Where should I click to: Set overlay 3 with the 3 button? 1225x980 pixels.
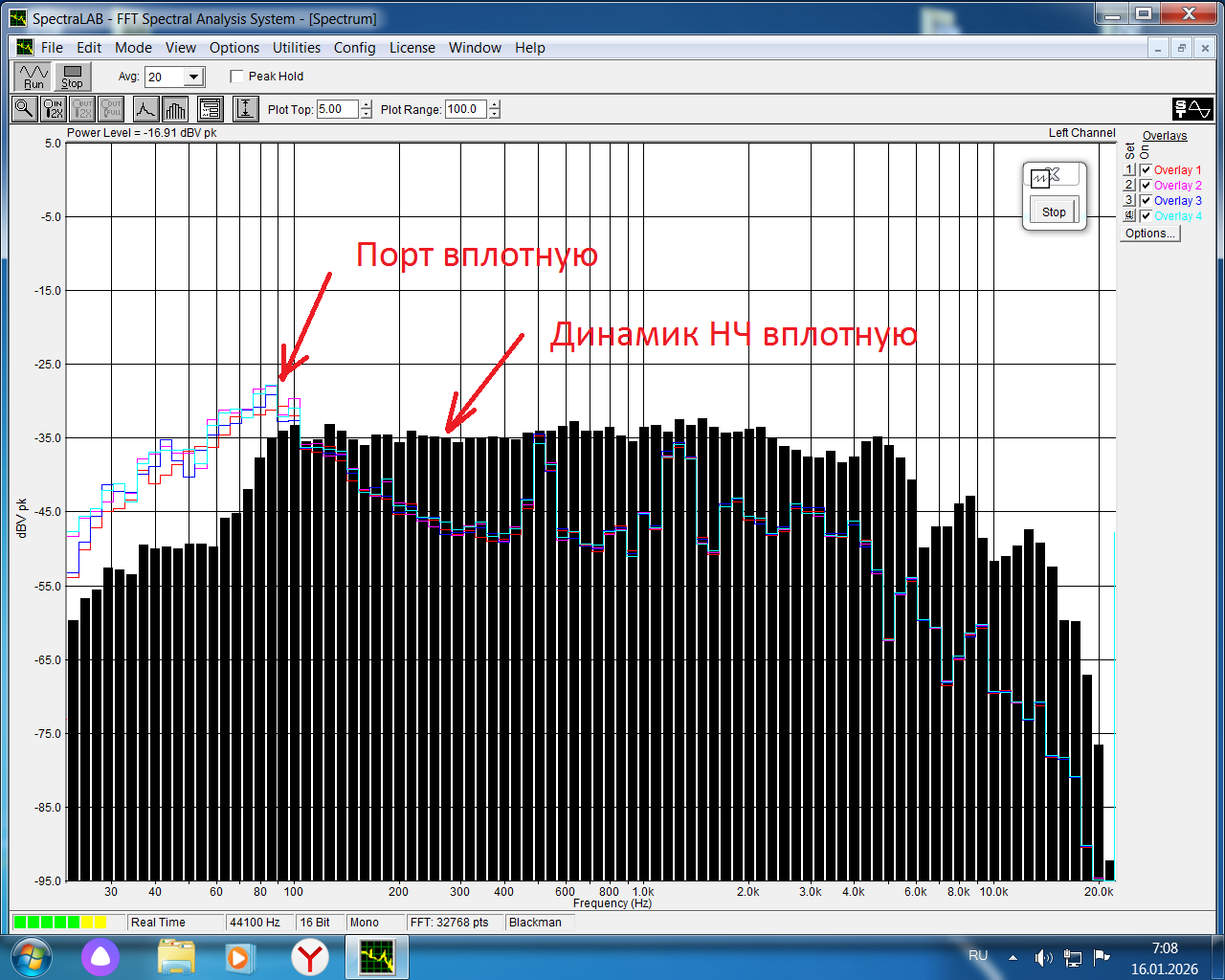(x=1129, y=200)
